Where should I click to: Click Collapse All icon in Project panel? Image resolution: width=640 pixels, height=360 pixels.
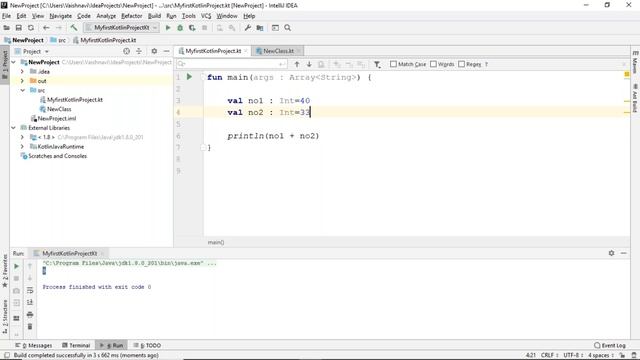coord(139,51)
